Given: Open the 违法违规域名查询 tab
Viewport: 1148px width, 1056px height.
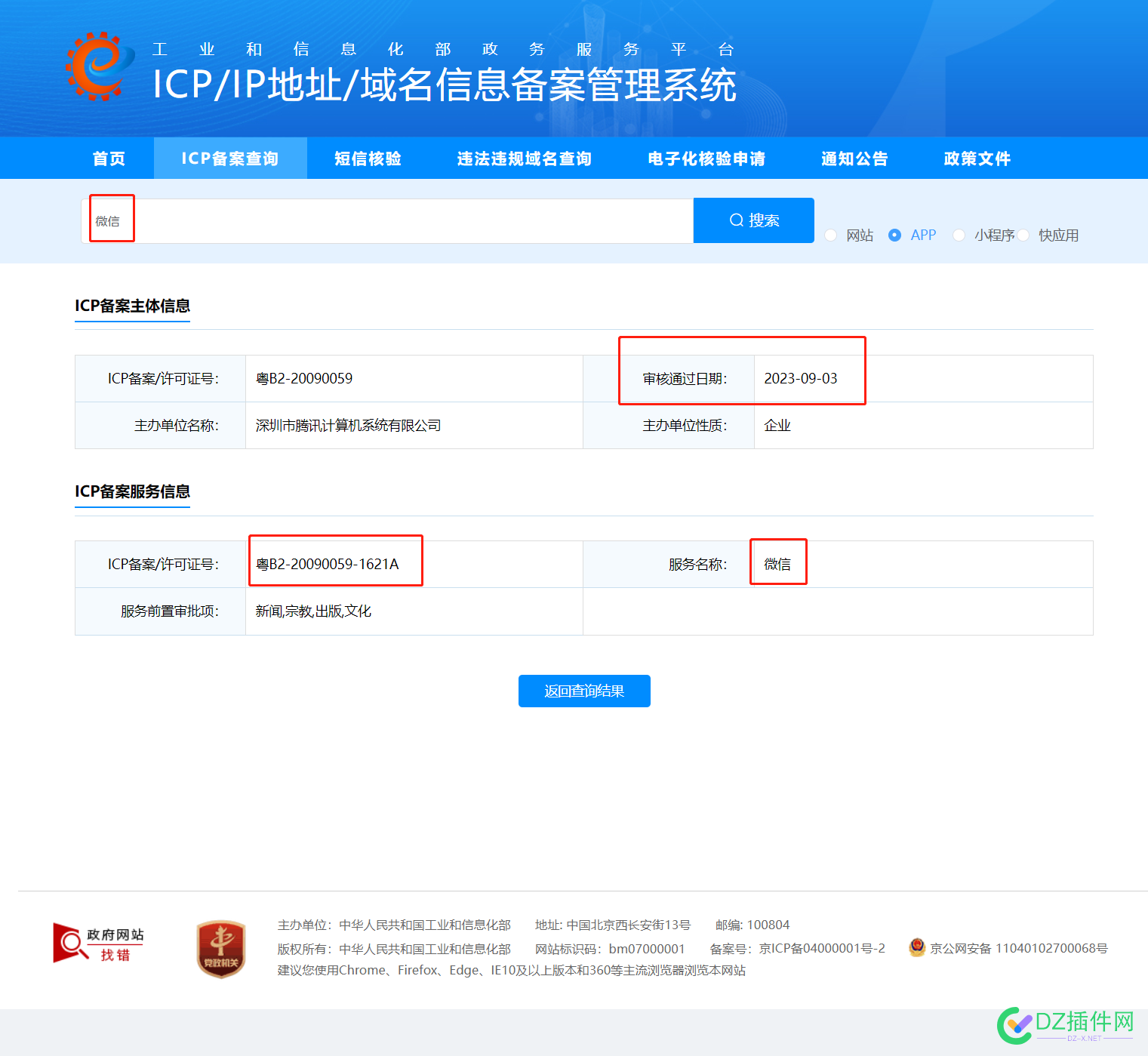Looking at the screenshot, I should coord(524,159).
